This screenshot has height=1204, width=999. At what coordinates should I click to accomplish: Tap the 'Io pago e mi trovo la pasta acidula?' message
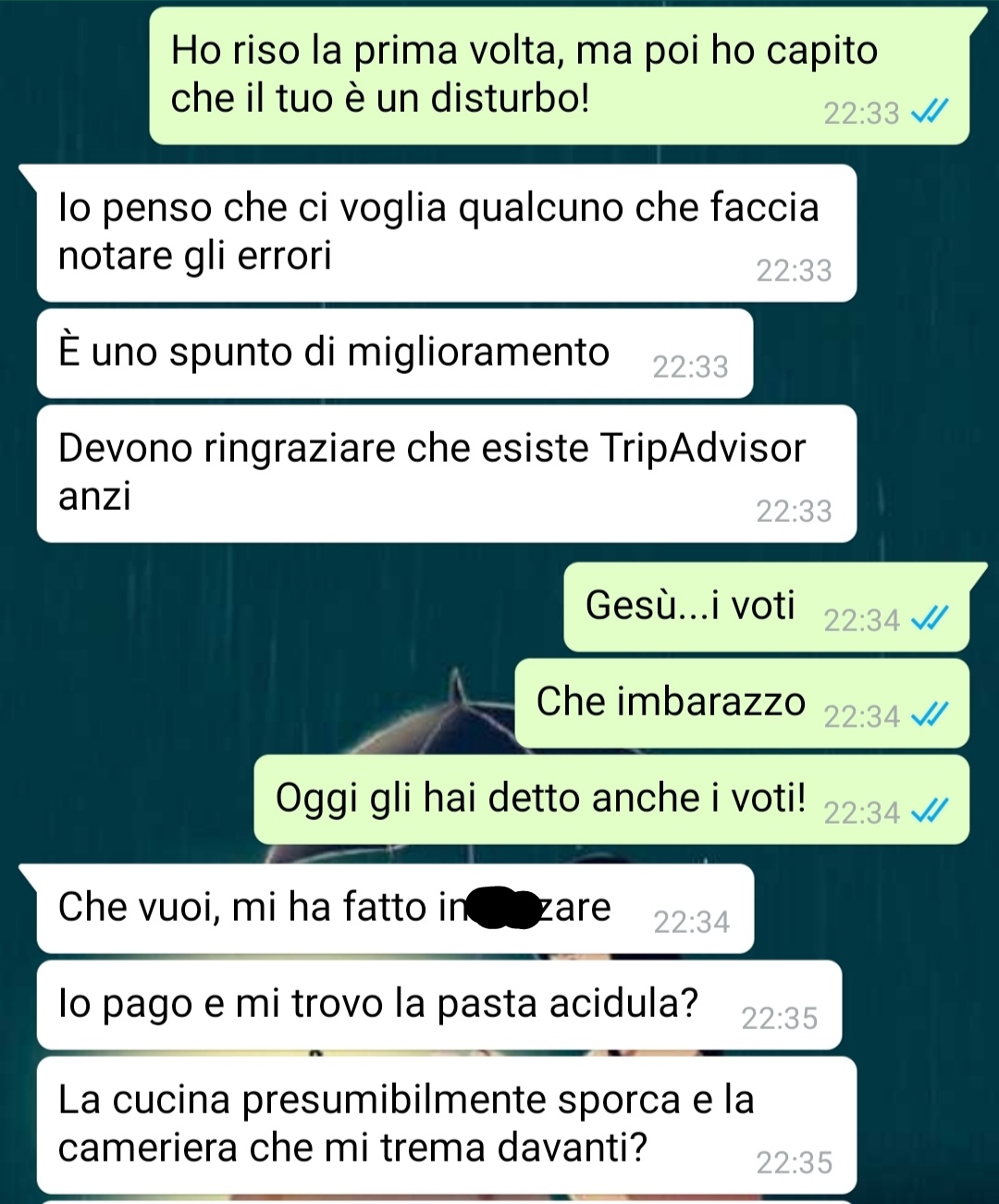[439, 1005]
